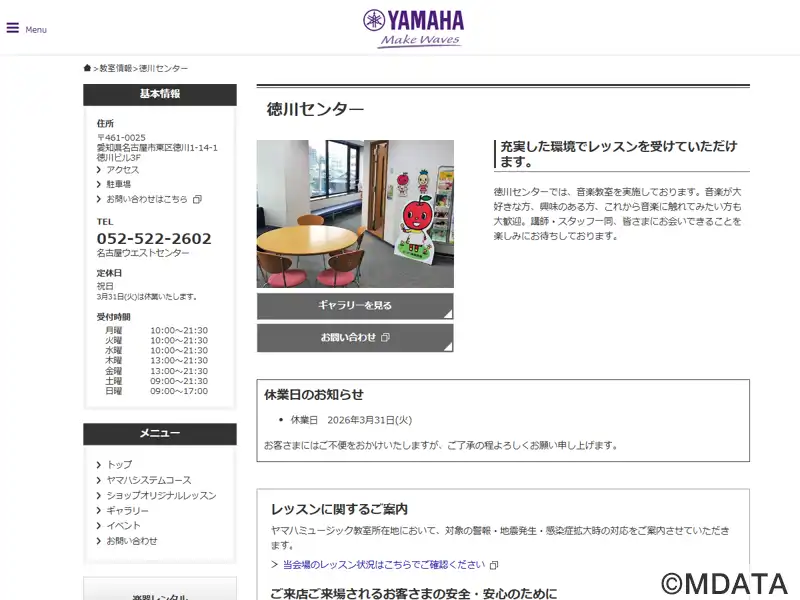Click the 休業日 2026年3月31日(火) entry
The height and width of the screenshot is (600, 800).
pyautogui.click(x=351, y=420)
